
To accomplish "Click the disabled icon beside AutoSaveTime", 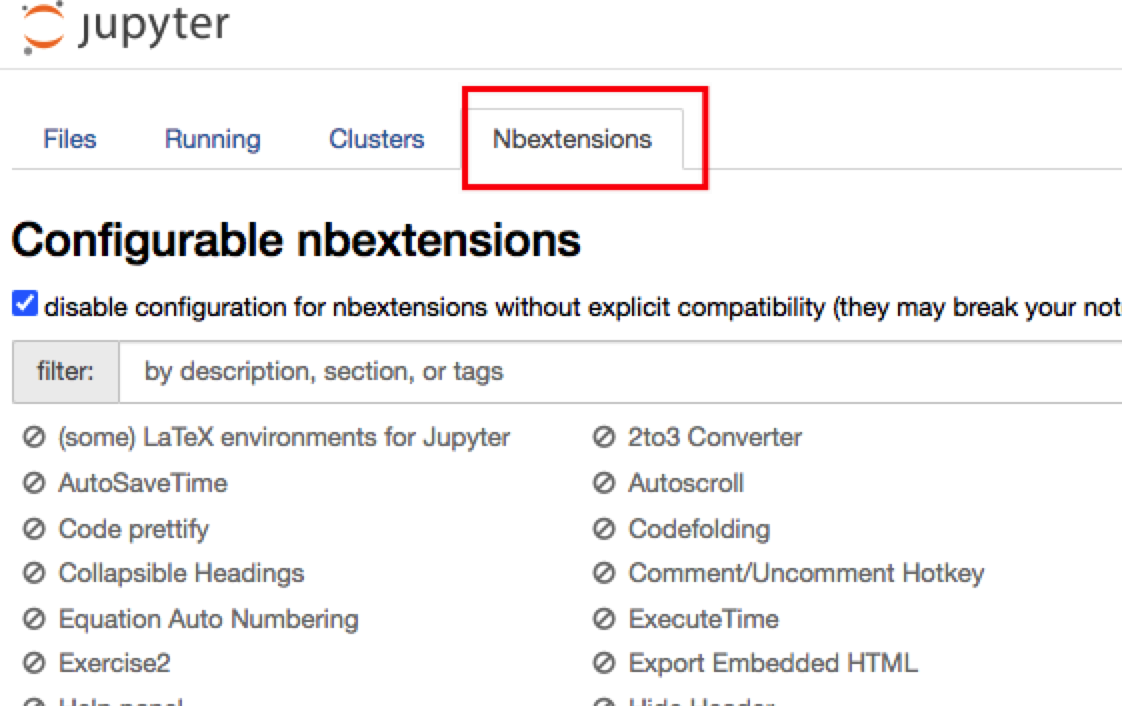I will (34, 484).
